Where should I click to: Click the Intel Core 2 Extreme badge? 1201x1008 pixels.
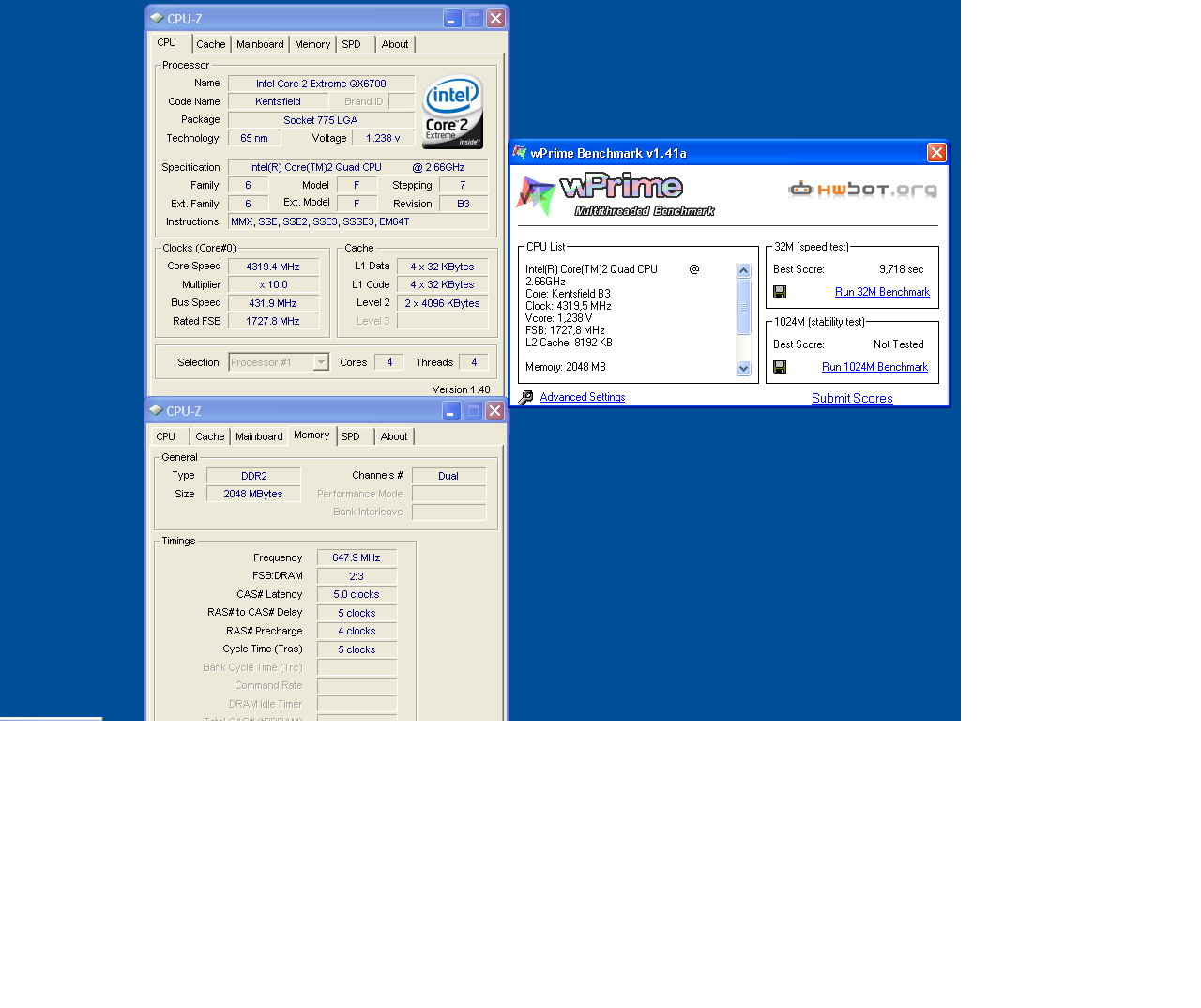[452, 112]
